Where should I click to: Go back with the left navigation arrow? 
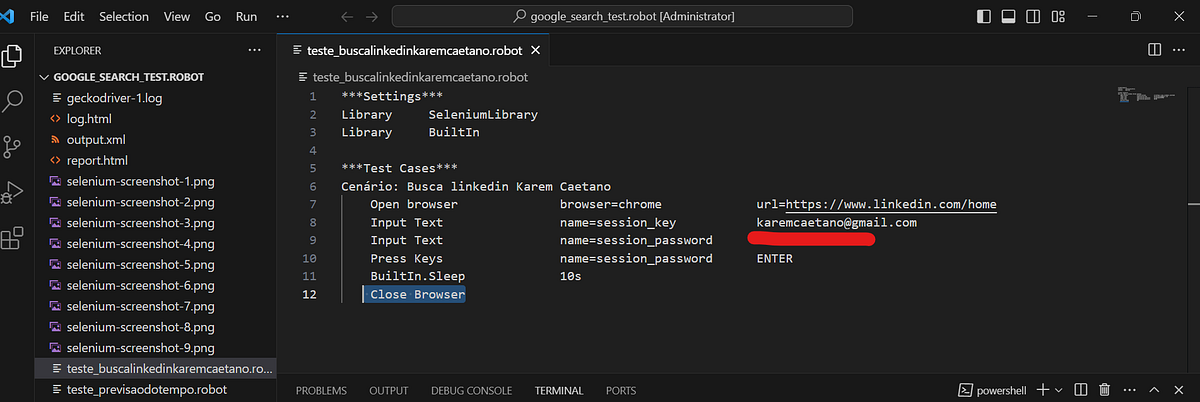[346, 17]
